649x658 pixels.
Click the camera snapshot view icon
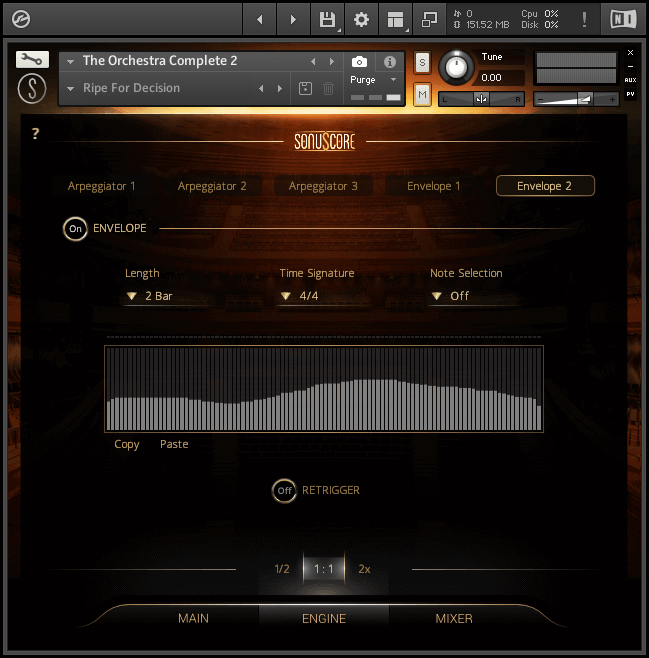pyautogui.click(x=359, y=62)
